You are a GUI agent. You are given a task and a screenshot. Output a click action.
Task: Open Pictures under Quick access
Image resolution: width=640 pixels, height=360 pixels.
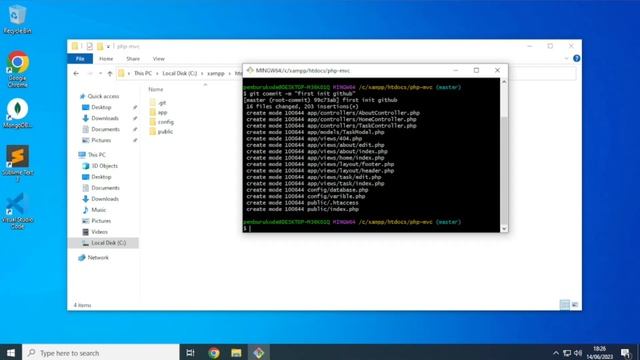tap(101, 140)
